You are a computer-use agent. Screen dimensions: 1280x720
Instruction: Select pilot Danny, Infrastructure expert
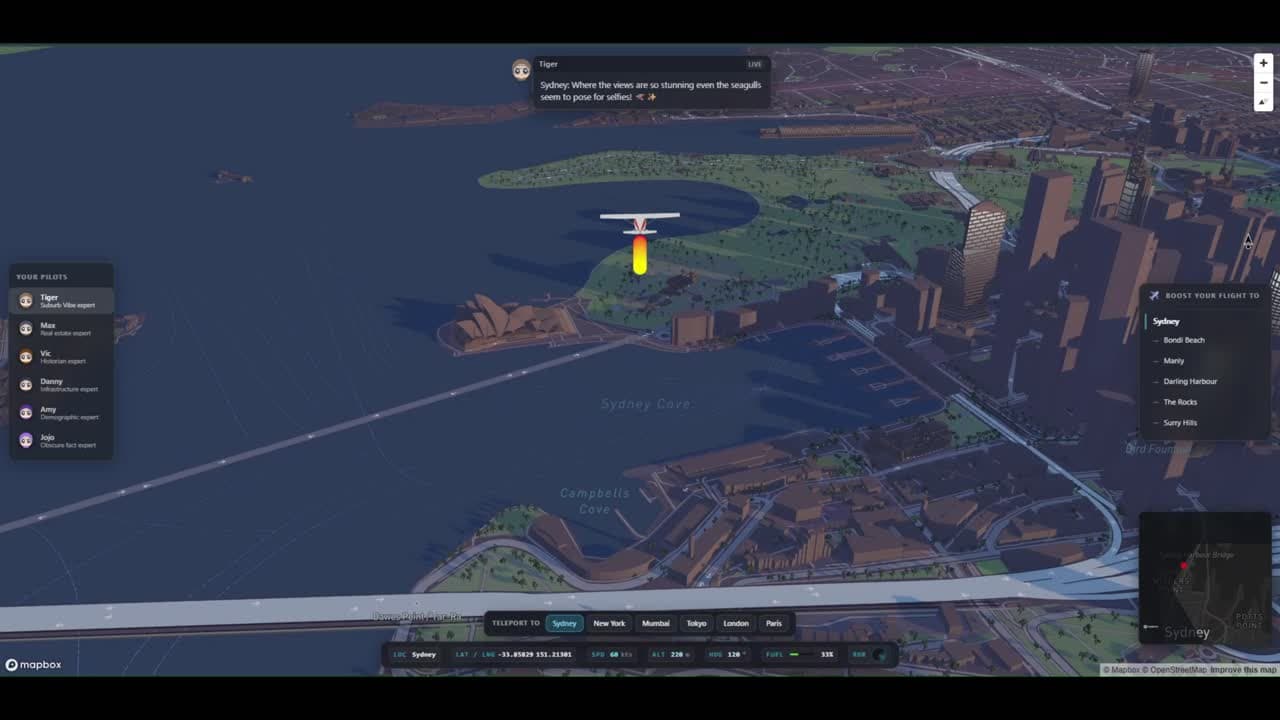[x=62, y=384]
